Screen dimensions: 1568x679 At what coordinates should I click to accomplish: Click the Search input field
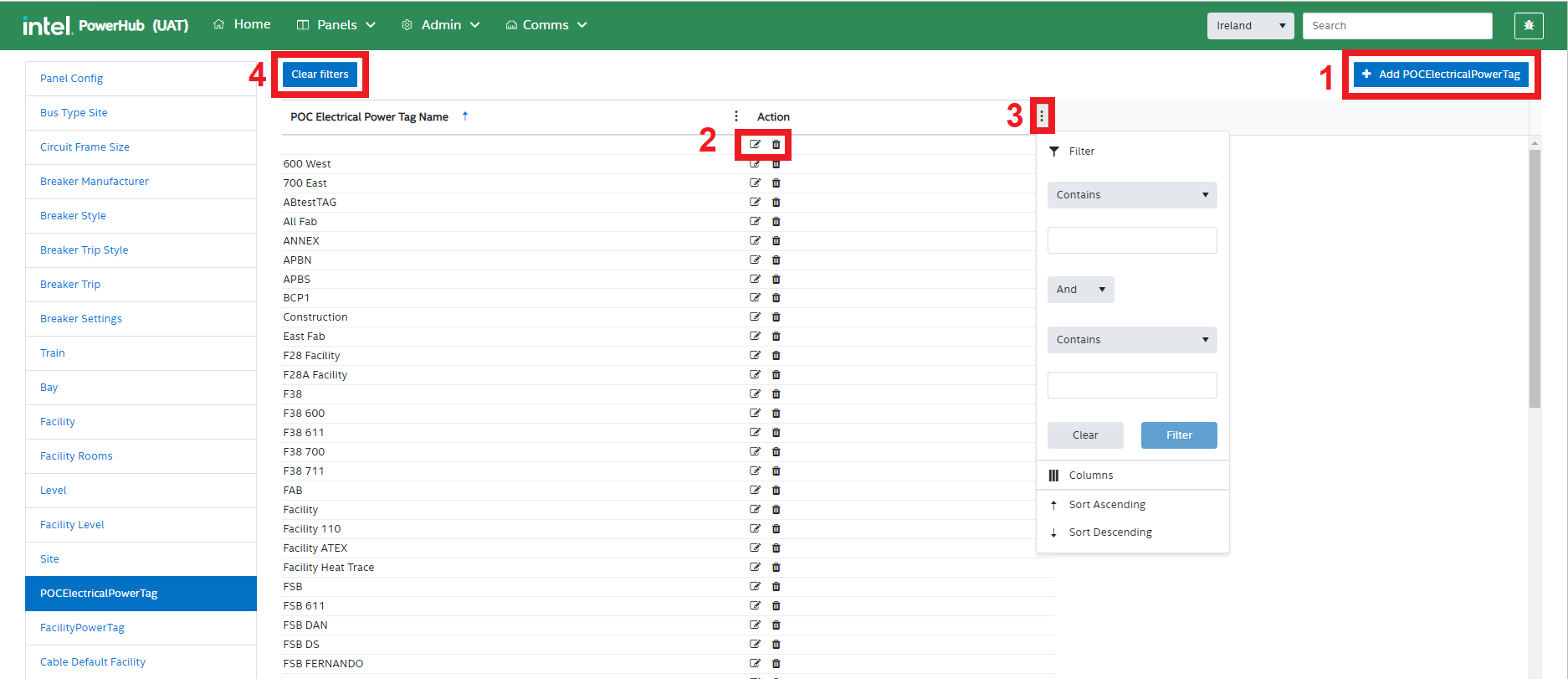click(1396, 26)
